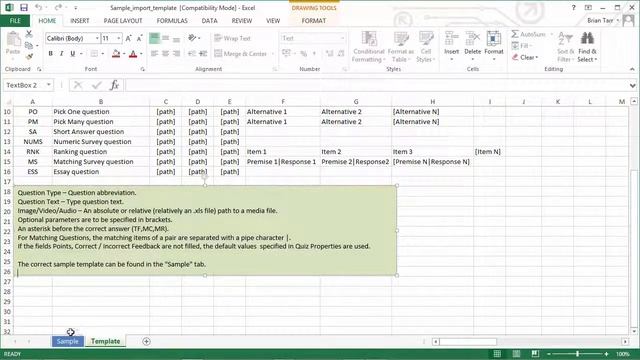Toggle Bold formatting
Image resolution: width=640 pixels, height=360 pixels.
click(x=51, y=53)
